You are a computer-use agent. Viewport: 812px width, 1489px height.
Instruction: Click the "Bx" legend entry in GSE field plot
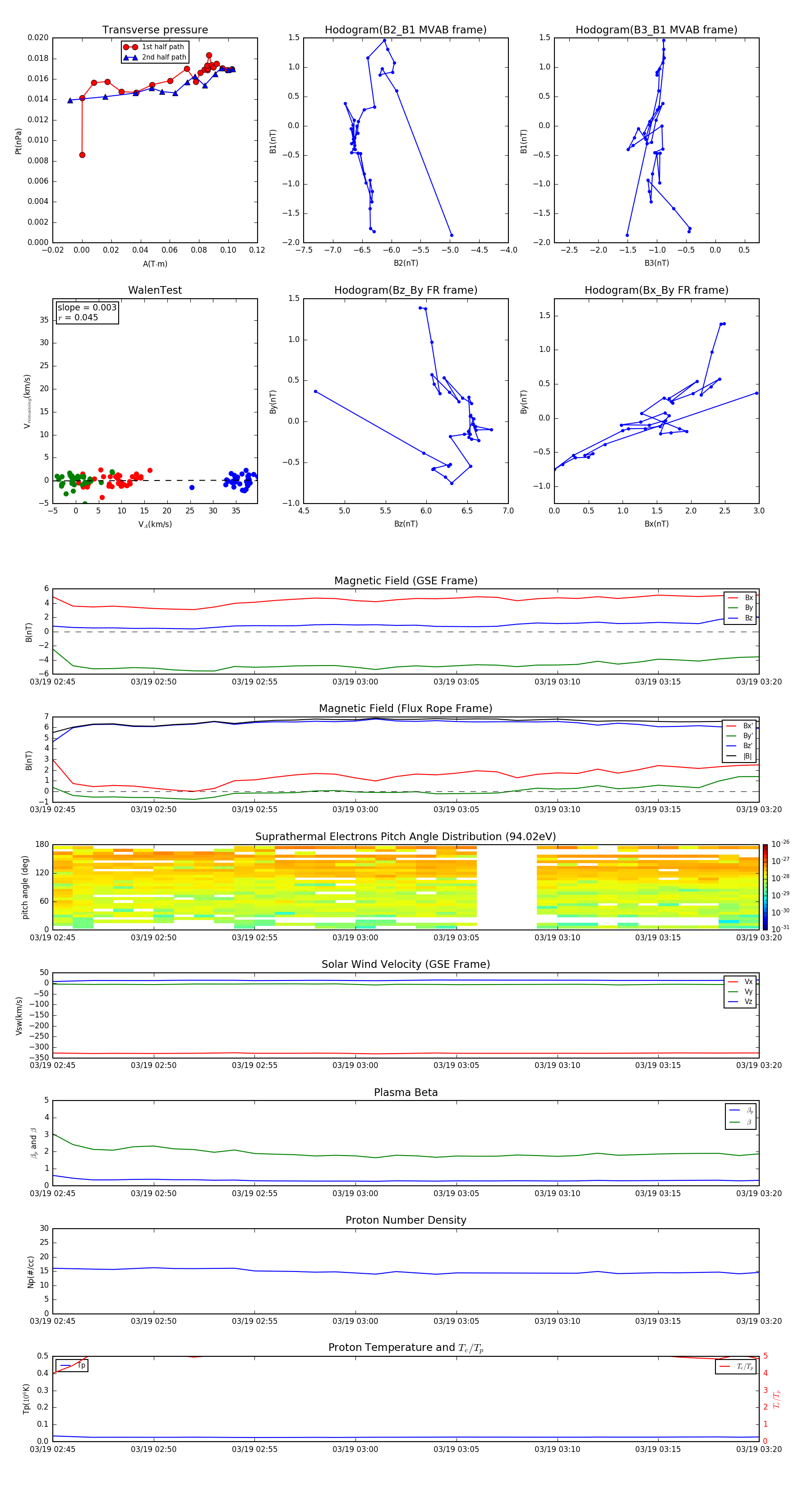[x=740, y=598]
